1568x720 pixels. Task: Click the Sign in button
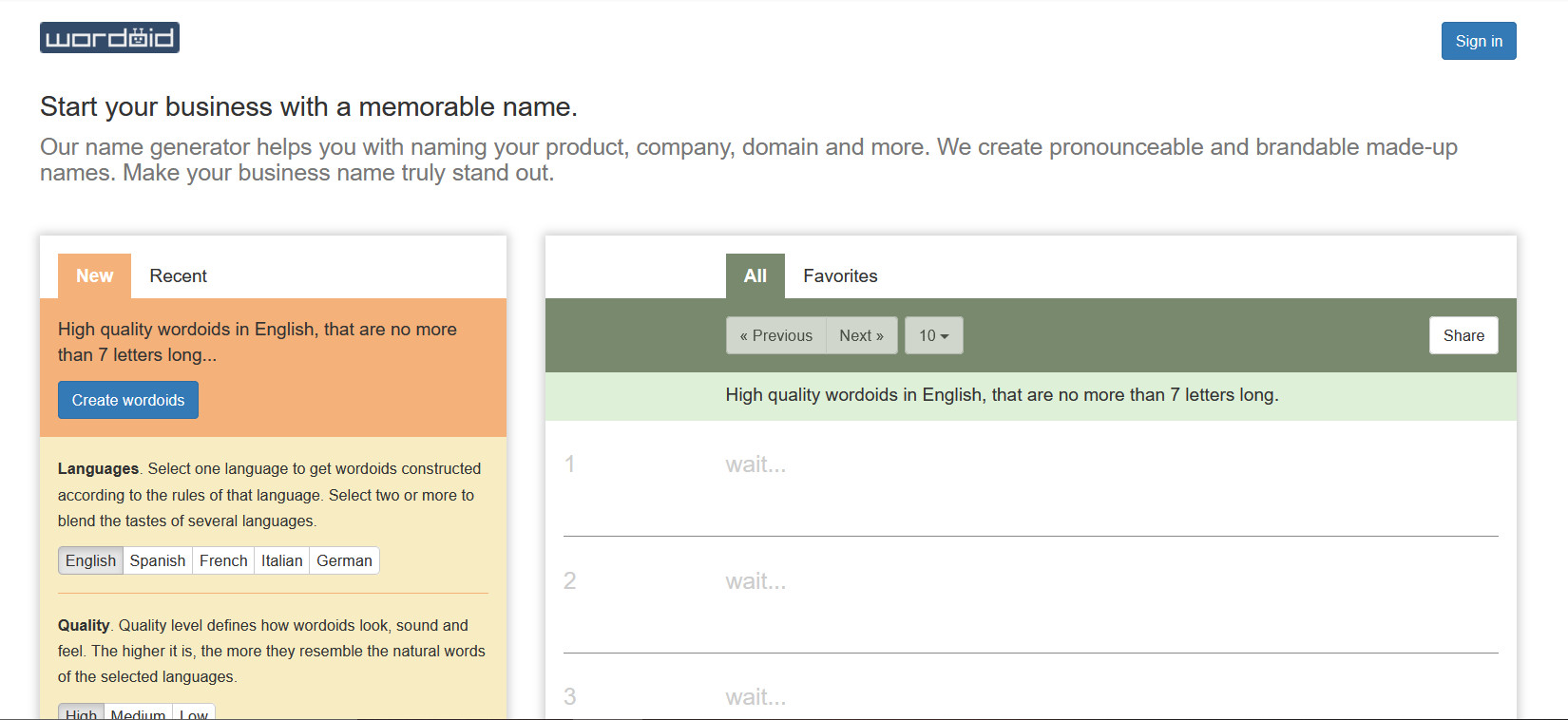[x=1479, y=41]
